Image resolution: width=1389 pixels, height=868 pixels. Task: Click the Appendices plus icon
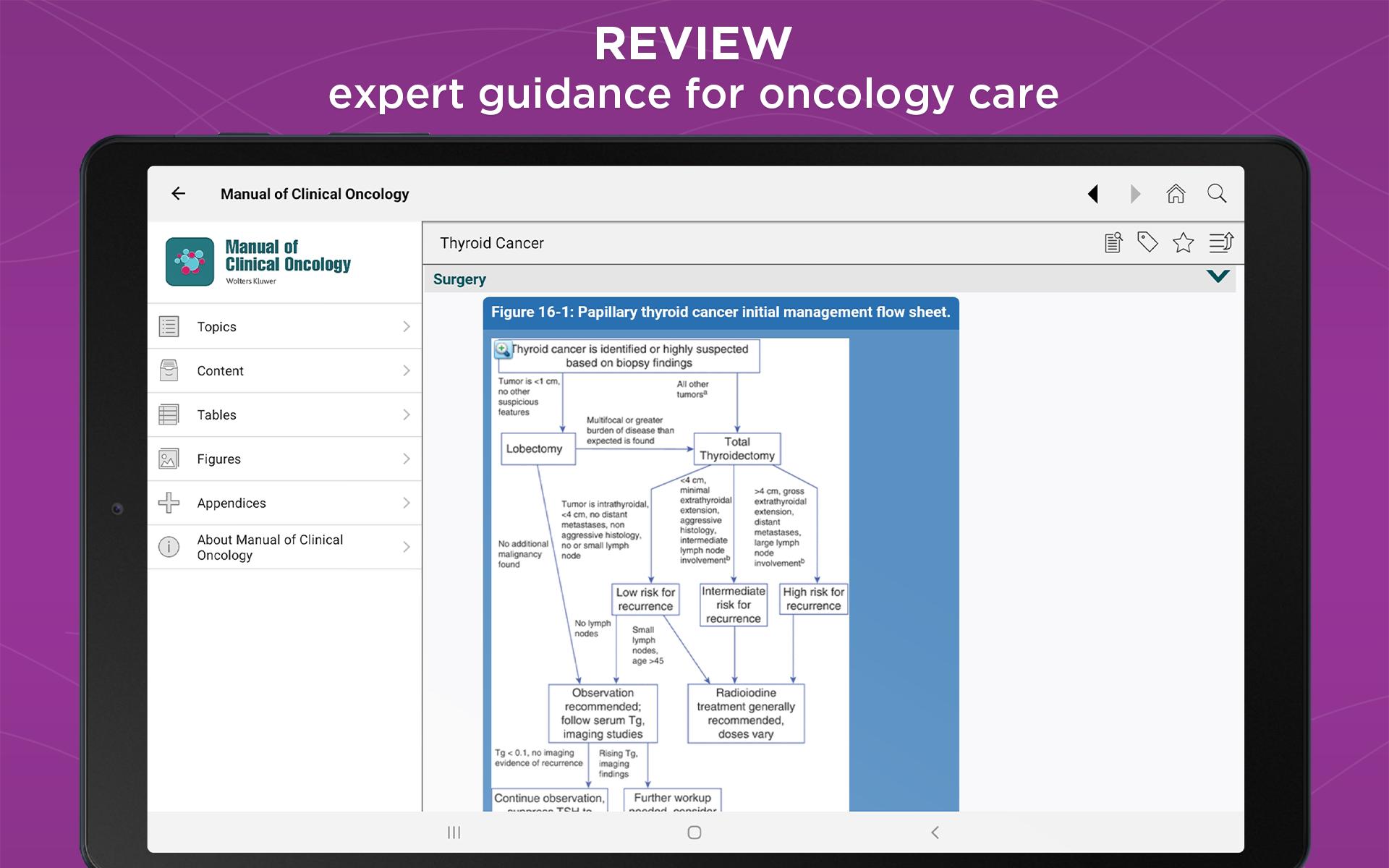point(169,503)
